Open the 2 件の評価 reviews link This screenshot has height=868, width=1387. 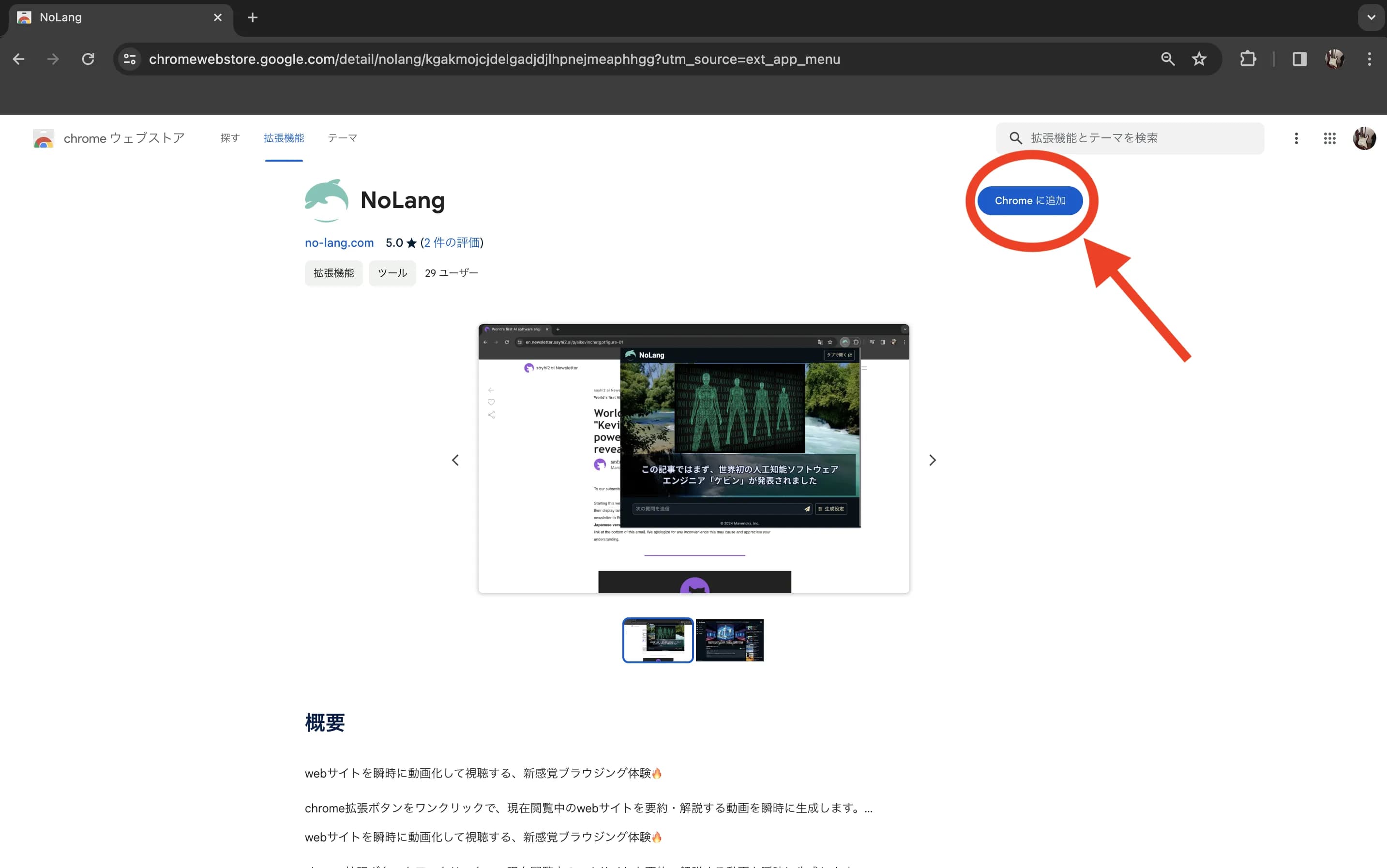452,243
